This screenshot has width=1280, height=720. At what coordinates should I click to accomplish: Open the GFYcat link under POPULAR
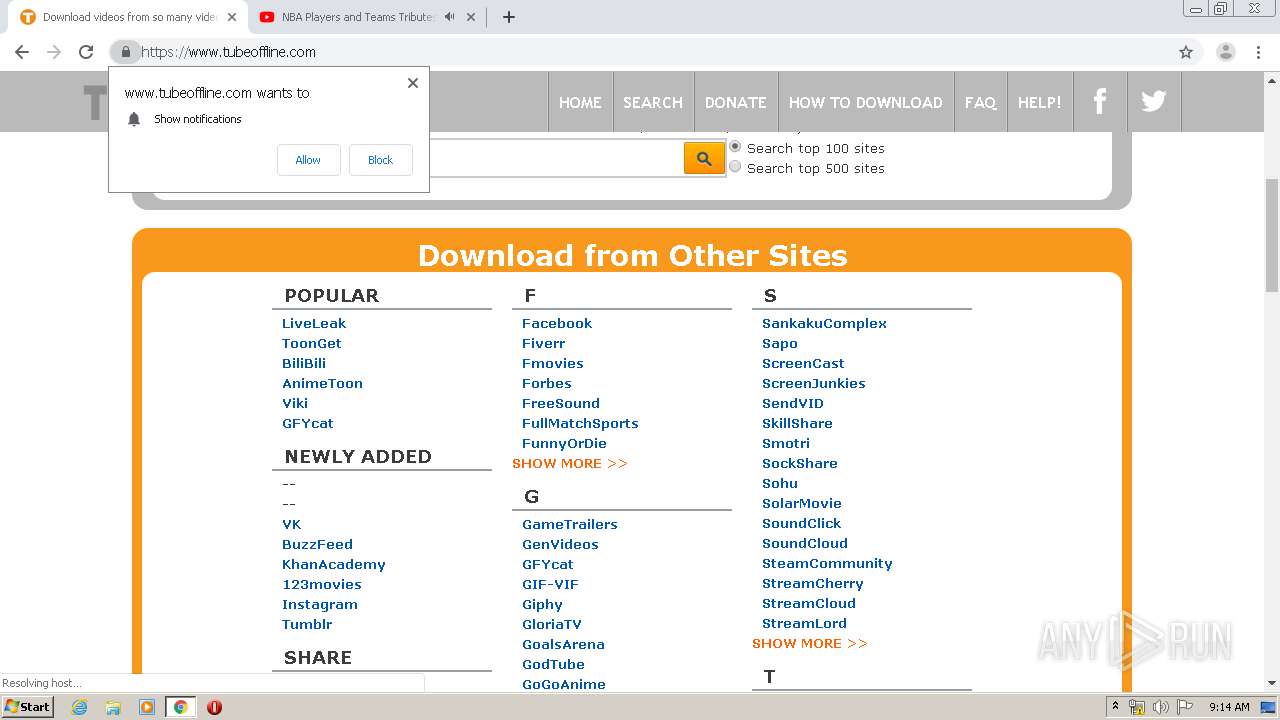coord(308,423)
